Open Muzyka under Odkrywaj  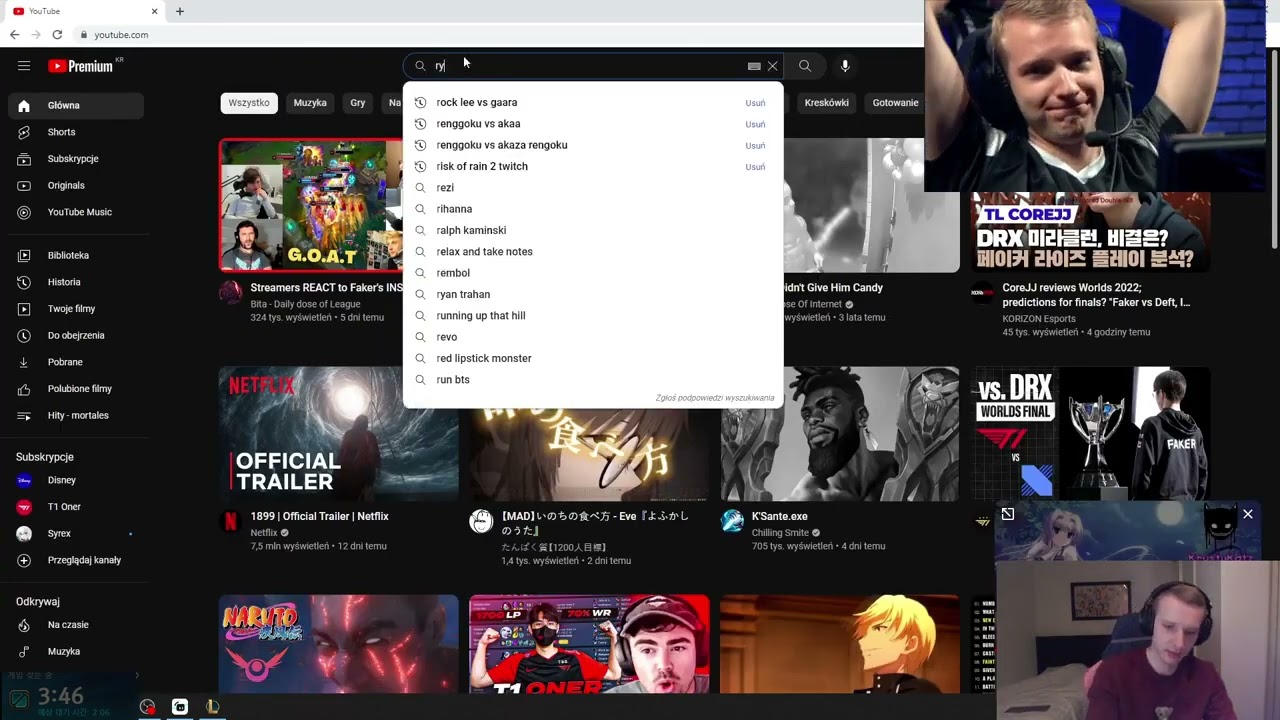76,652
